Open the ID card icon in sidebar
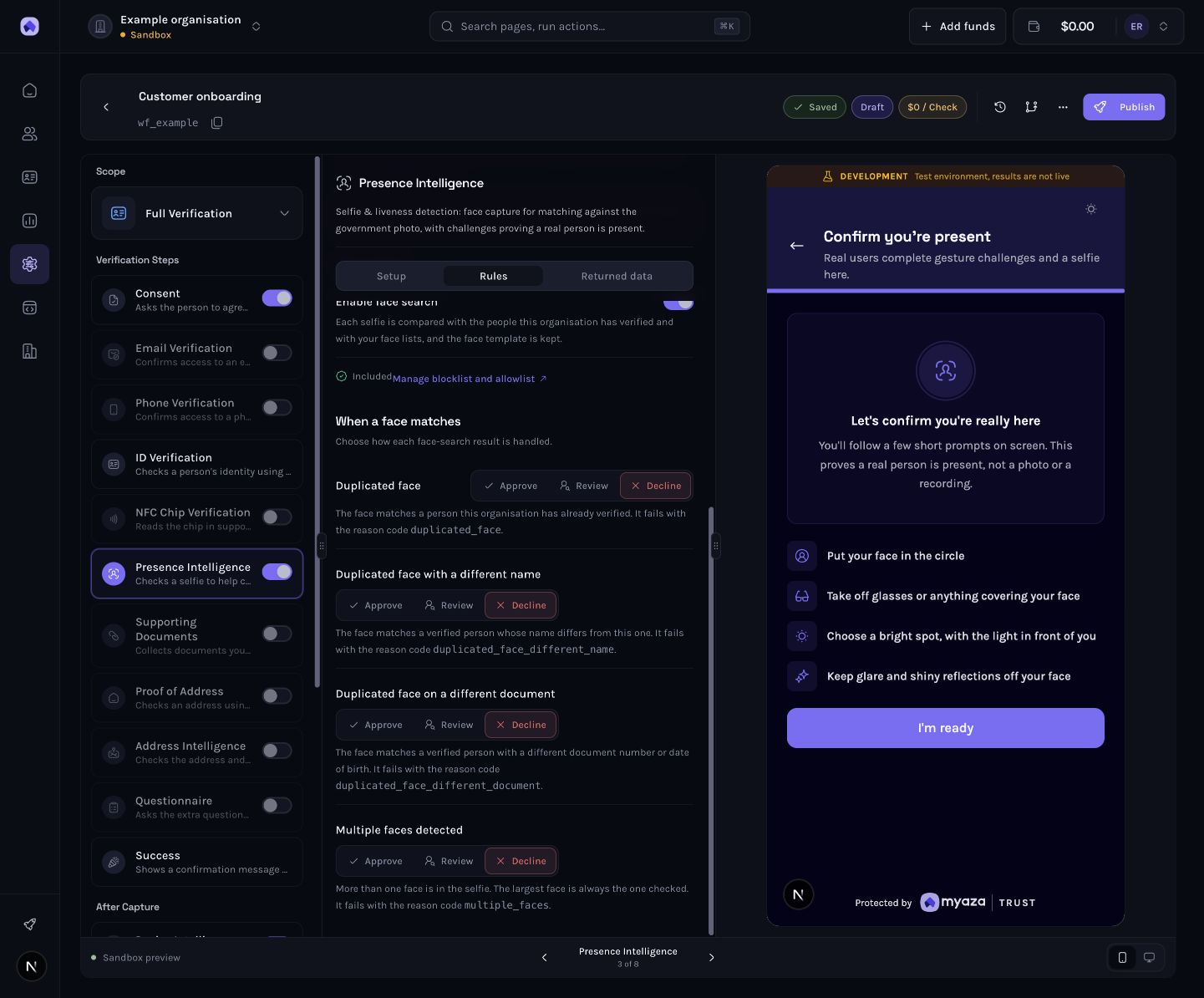Viewport: 1204px width, 998px height. (29, 177)
